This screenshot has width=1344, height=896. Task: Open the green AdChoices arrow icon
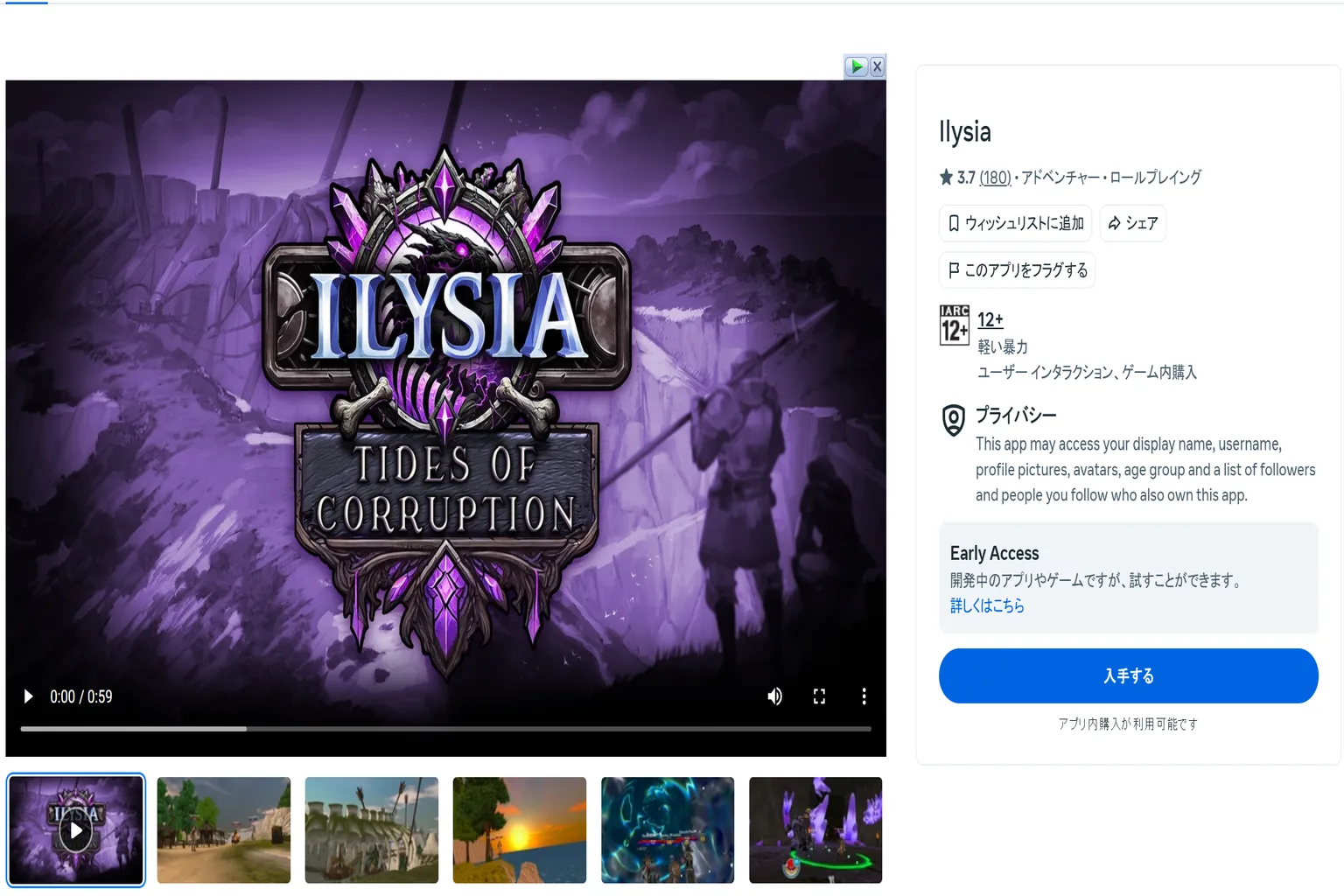(856, 66)
